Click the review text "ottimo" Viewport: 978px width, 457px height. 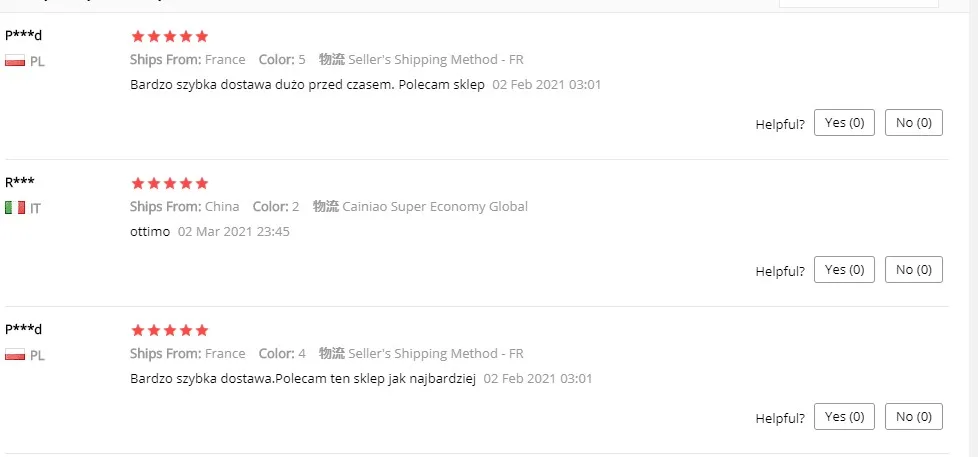point(150,232)
